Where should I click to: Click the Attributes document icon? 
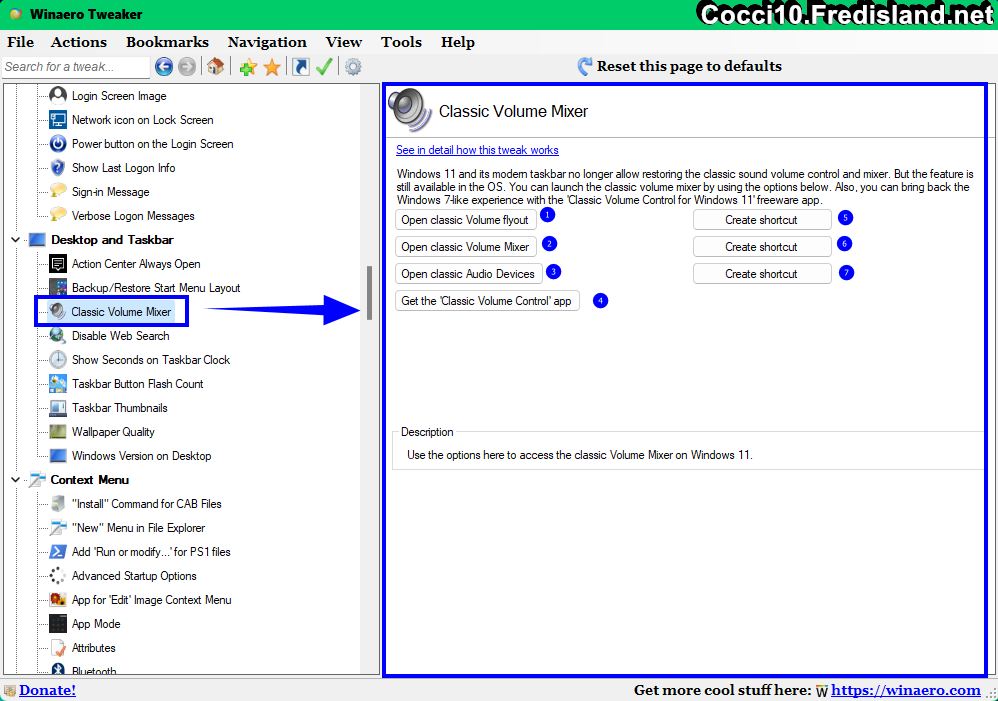coord(58,648)
